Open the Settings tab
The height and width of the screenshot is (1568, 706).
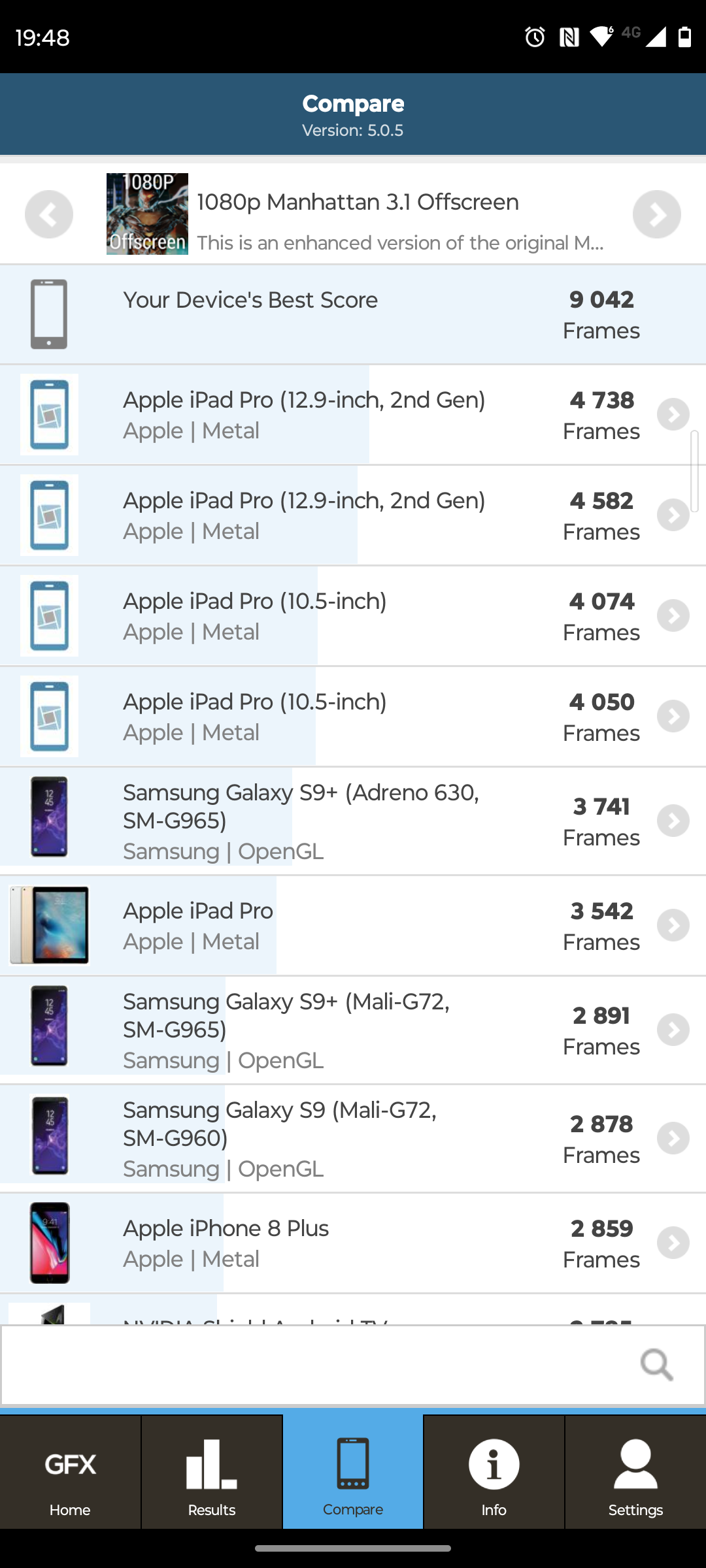point(635,1473)
